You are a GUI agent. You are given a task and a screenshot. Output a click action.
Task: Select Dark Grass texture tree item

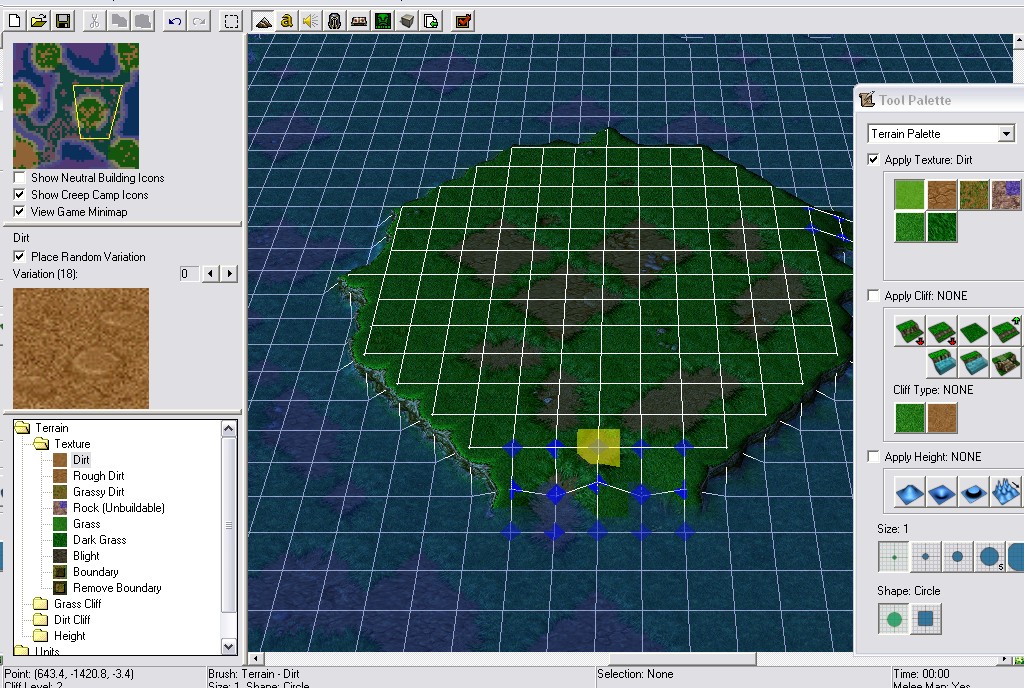(x=99, y=540)
